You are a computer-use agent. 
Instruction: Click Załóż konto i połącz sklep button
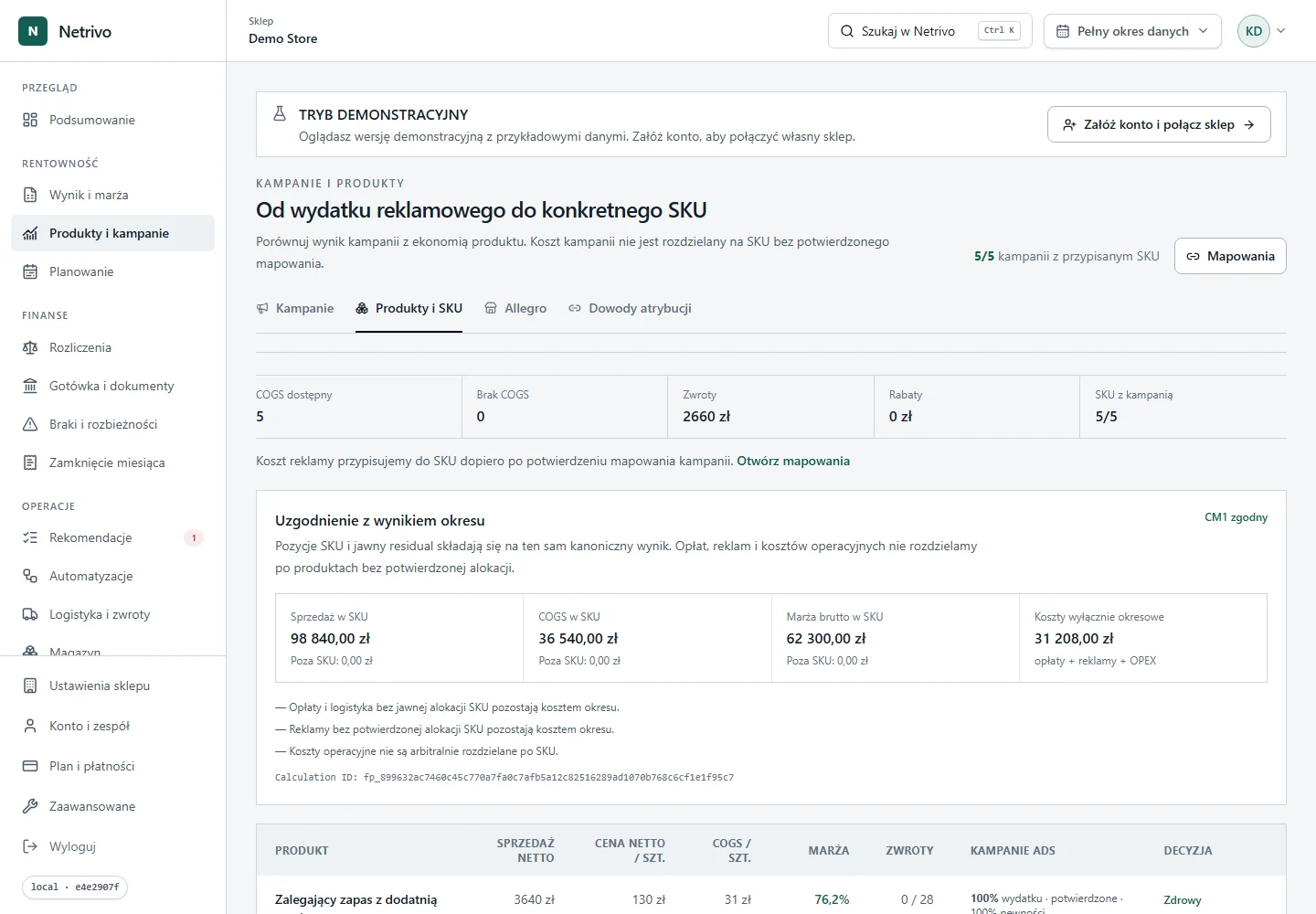1159,124
